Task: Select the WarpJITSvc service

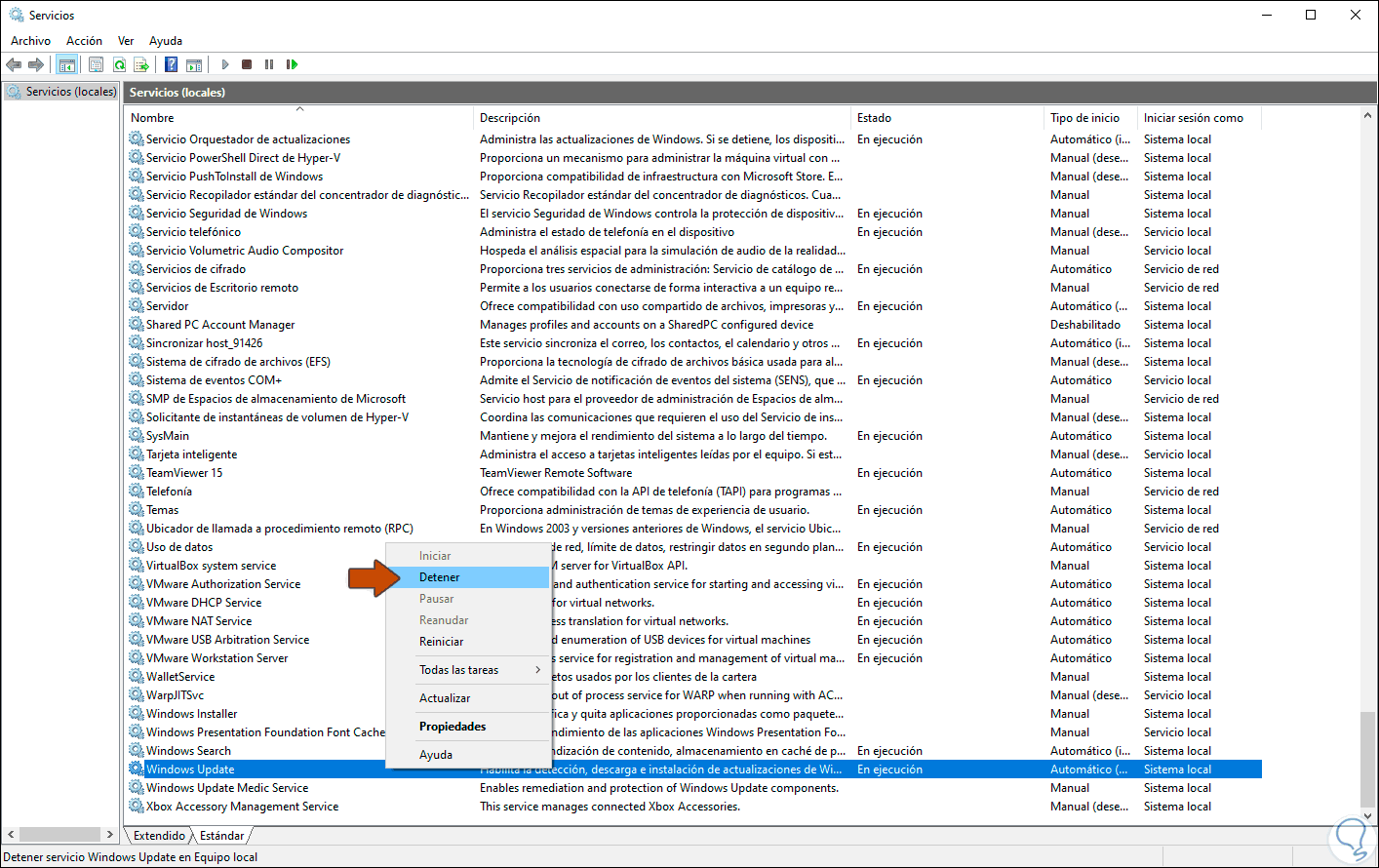Action: pyautogui.click(x=175, y=695)
